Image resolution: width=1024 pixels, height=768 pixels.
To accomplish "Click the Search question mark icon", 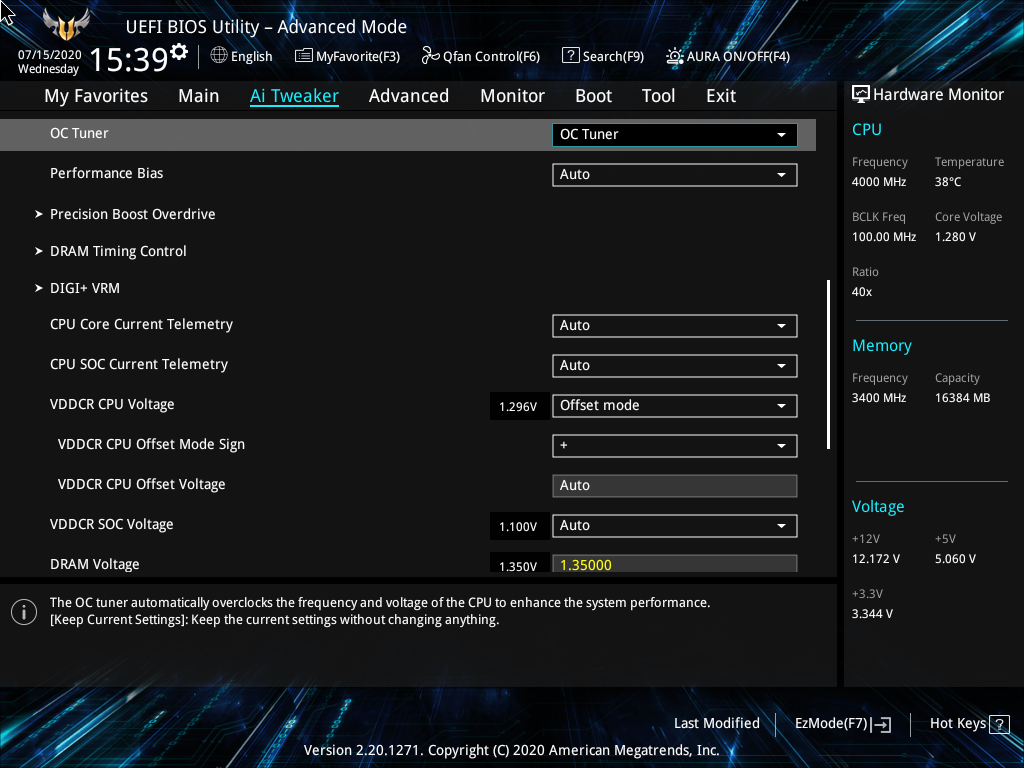I will pos(570,56).
